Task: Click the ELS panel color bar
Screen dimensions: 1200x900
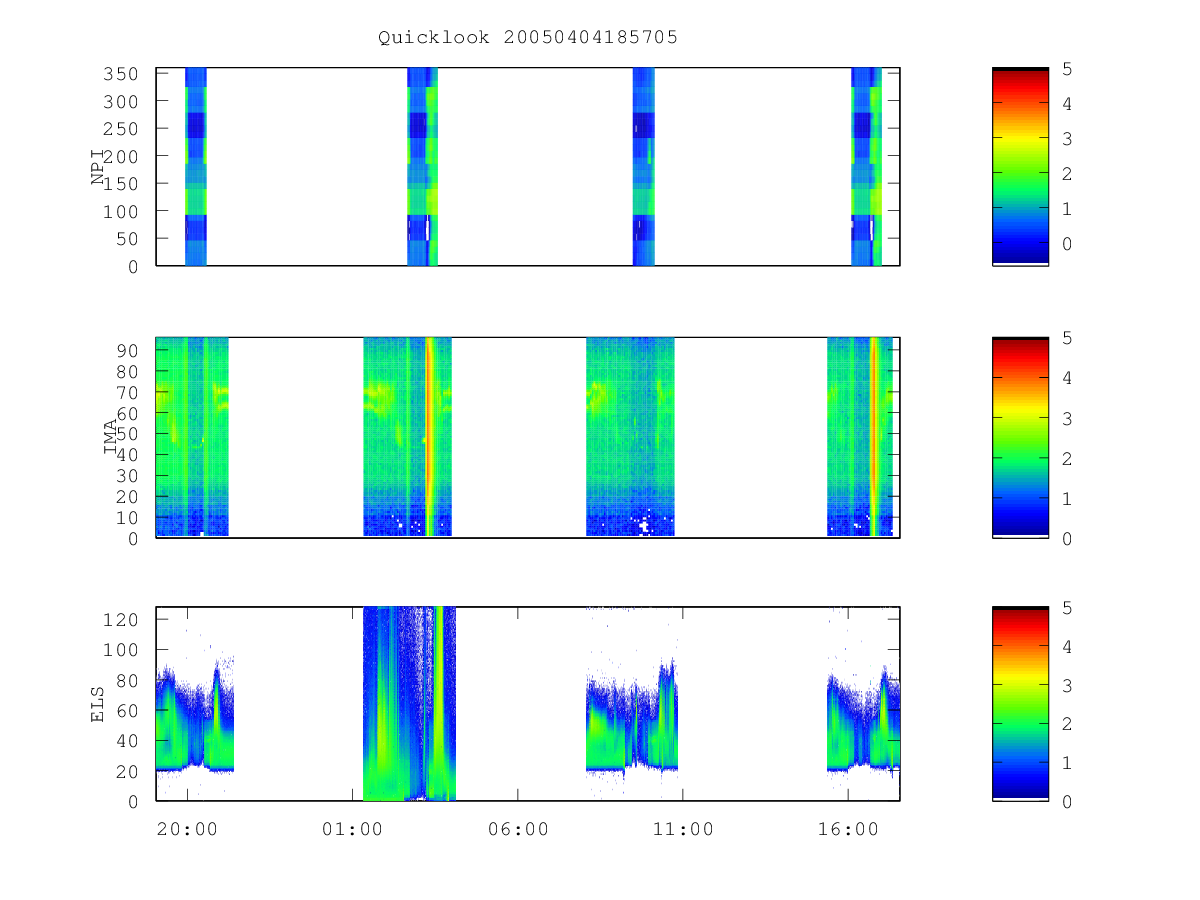Action: tap(1020, 703)
